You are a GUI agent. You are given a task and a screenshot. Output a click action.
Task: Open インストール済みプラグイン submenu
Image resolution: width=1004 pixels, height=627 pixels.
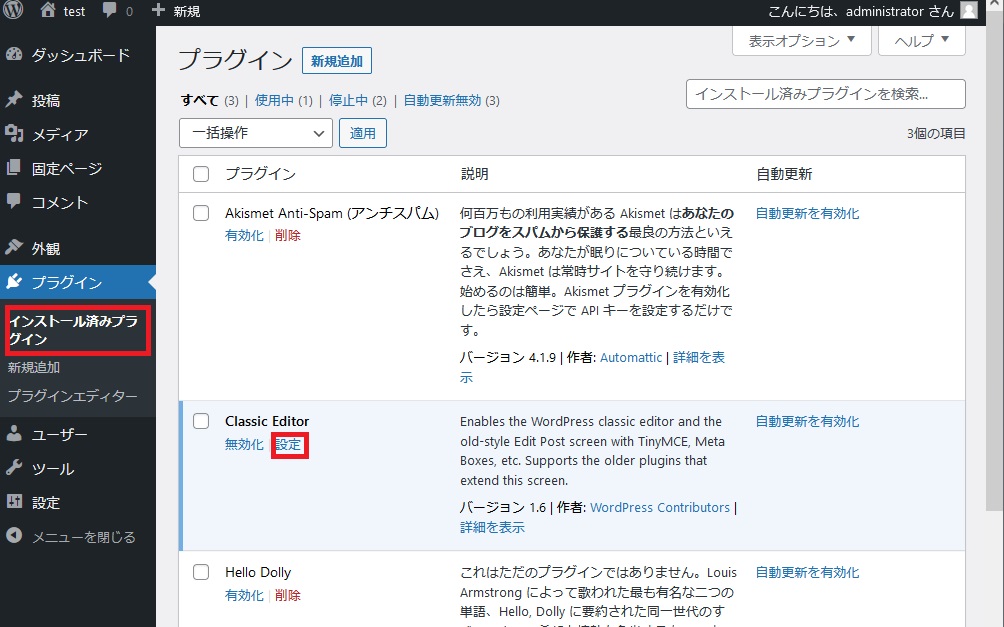pyautogui.click(x=74, y=330)
